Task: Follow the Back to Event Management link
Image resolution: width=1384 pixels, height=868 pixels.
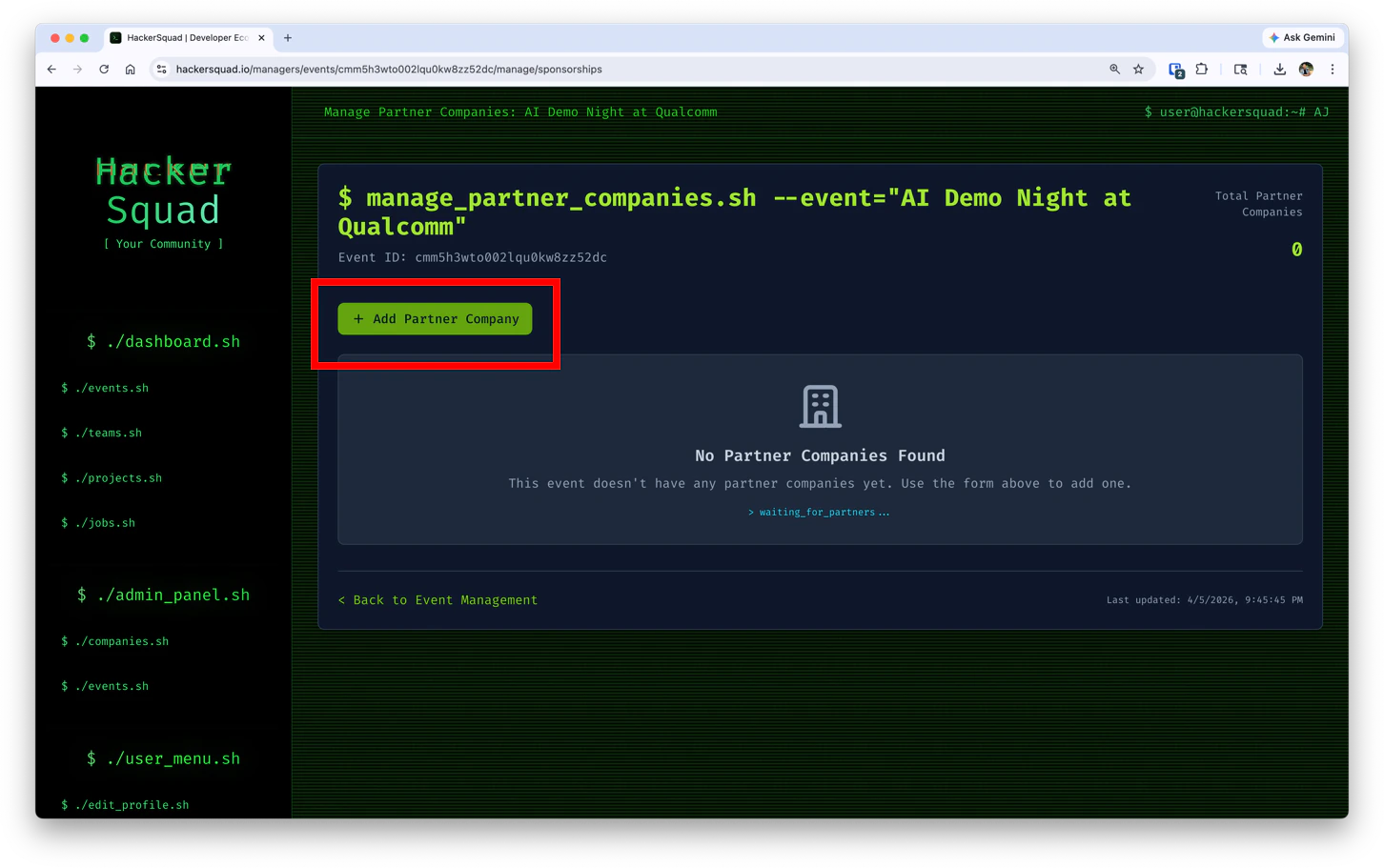Action: [x=438, y=600]
